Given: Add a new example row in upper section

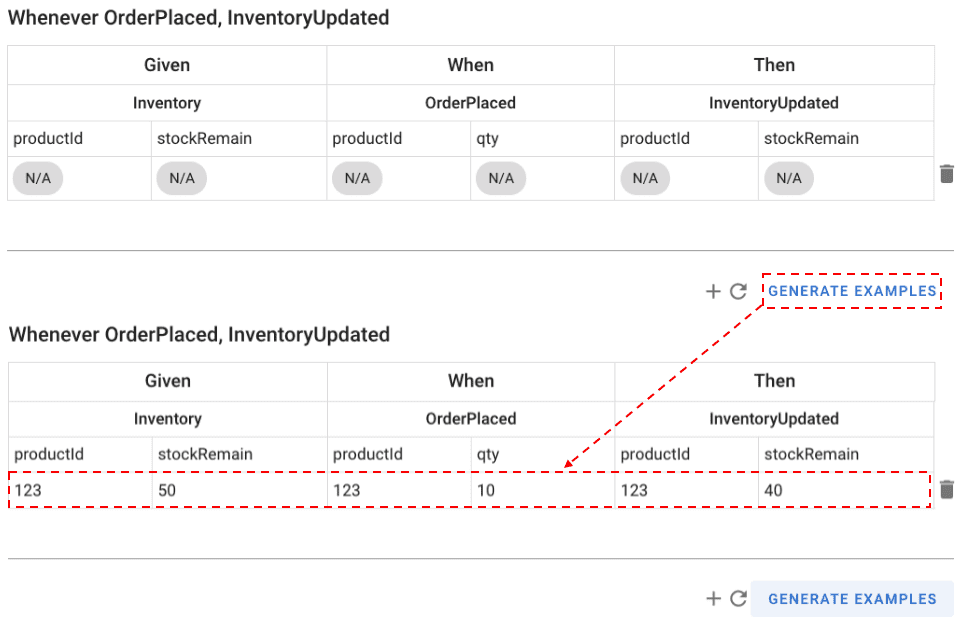Looking at the screenshot, I should [712, 291].
